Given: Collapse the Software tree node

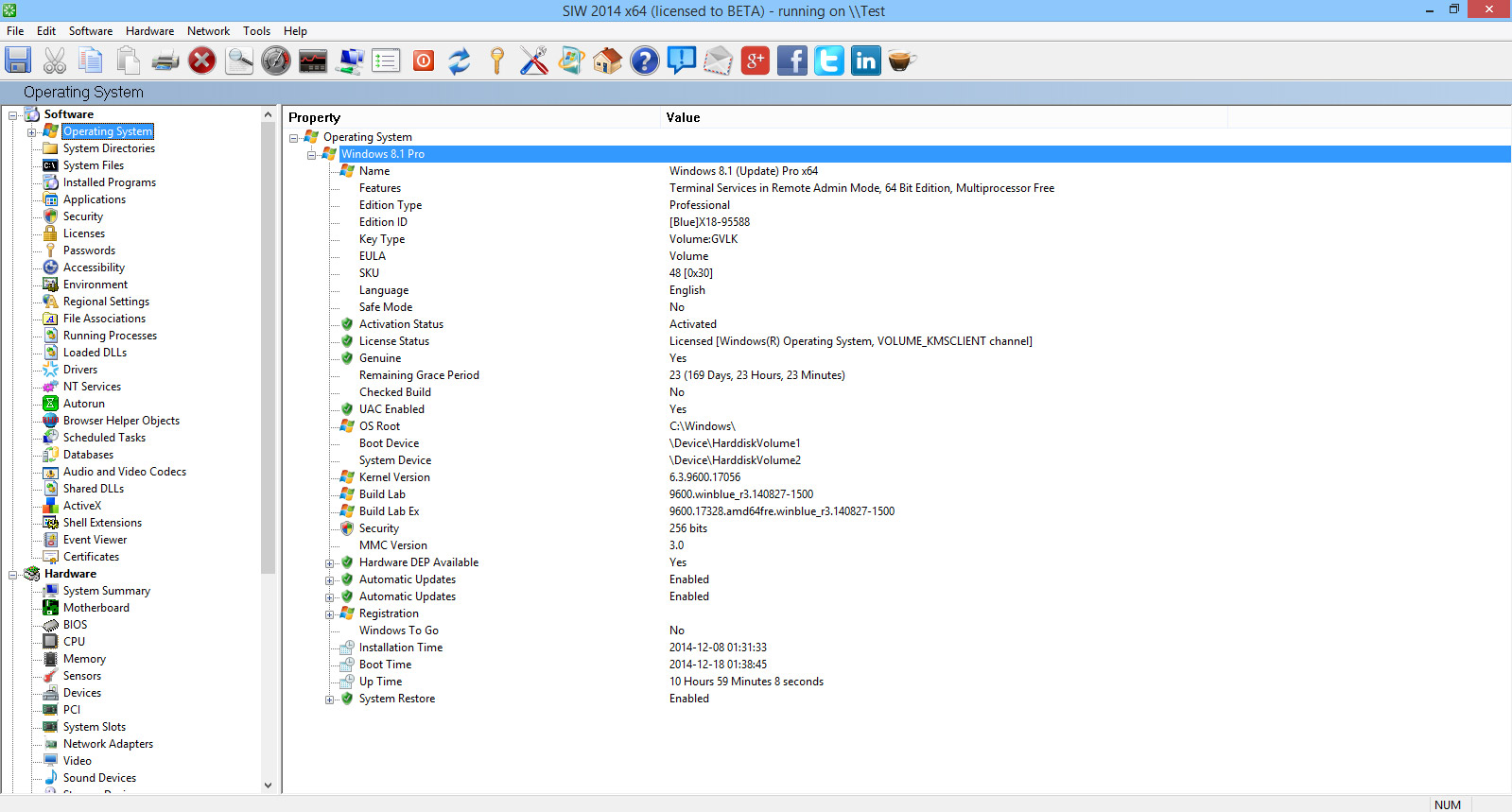Looking at the screenshot, I should (x=13, y=115).
